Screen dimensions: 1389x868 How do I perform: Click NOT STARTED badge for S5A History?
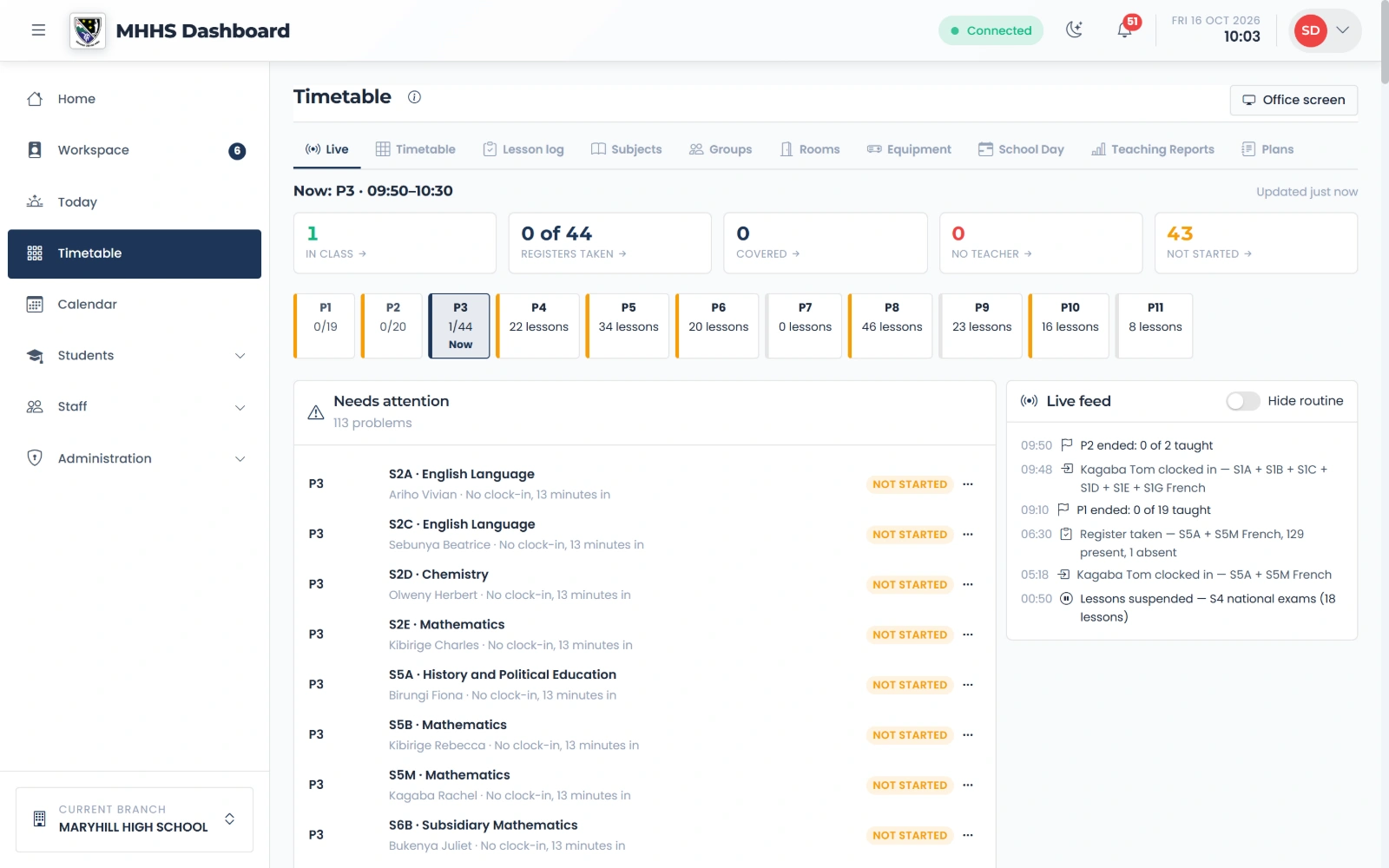point(910,685)
